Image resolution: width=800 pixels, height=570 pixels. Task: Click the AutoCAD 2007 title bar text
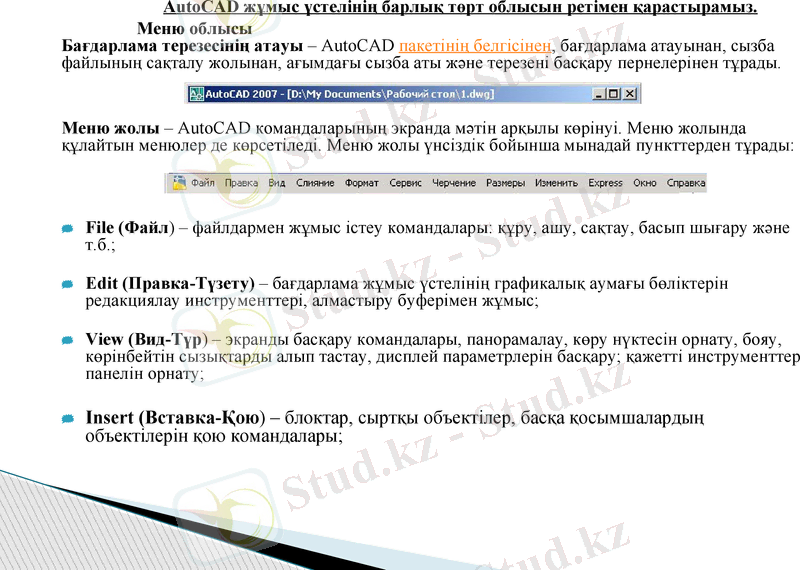point(349,94)
